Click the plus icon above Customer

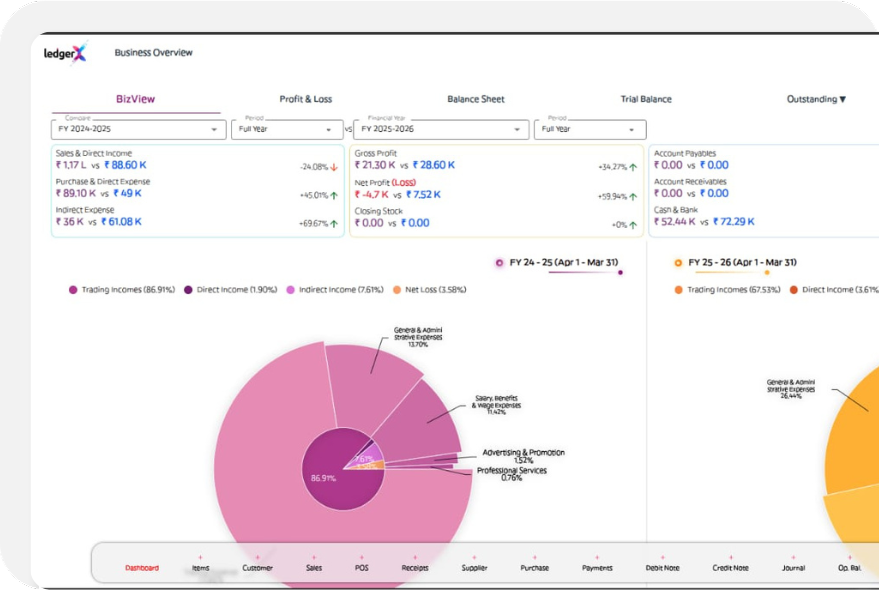click(257, 557)
